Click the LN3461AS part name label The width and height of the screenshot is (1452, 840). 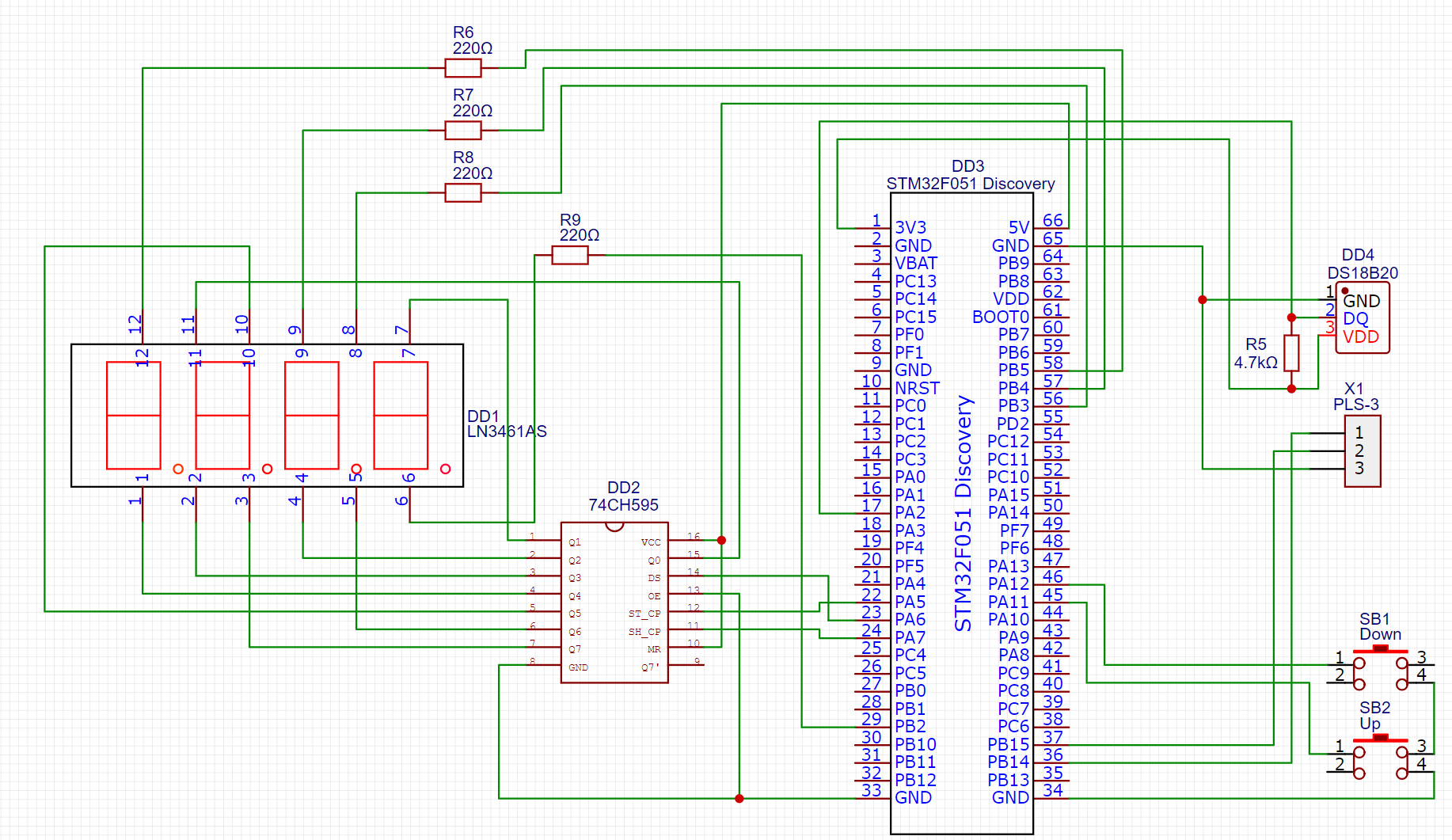(507, 431)
